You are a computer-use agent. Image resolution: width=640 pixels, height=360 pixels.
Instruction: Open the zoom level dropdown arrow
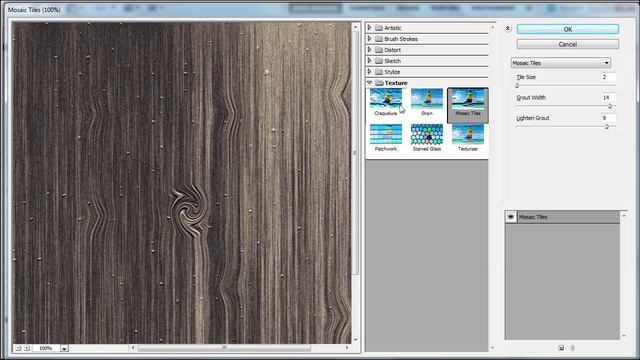pyautogui.click(x=64, y=349)
